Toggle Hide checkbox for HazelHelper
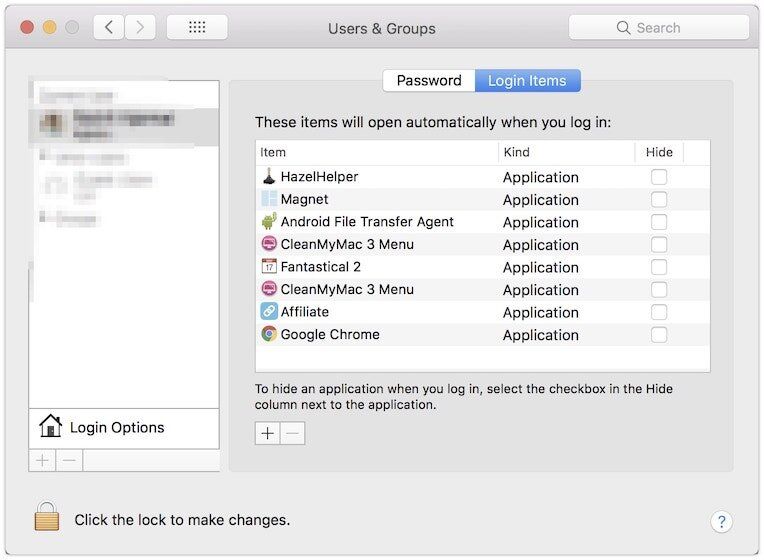Image resolution: width=764 pixels, height=560 pixels. pyautogui.click(x=659, y=177)
